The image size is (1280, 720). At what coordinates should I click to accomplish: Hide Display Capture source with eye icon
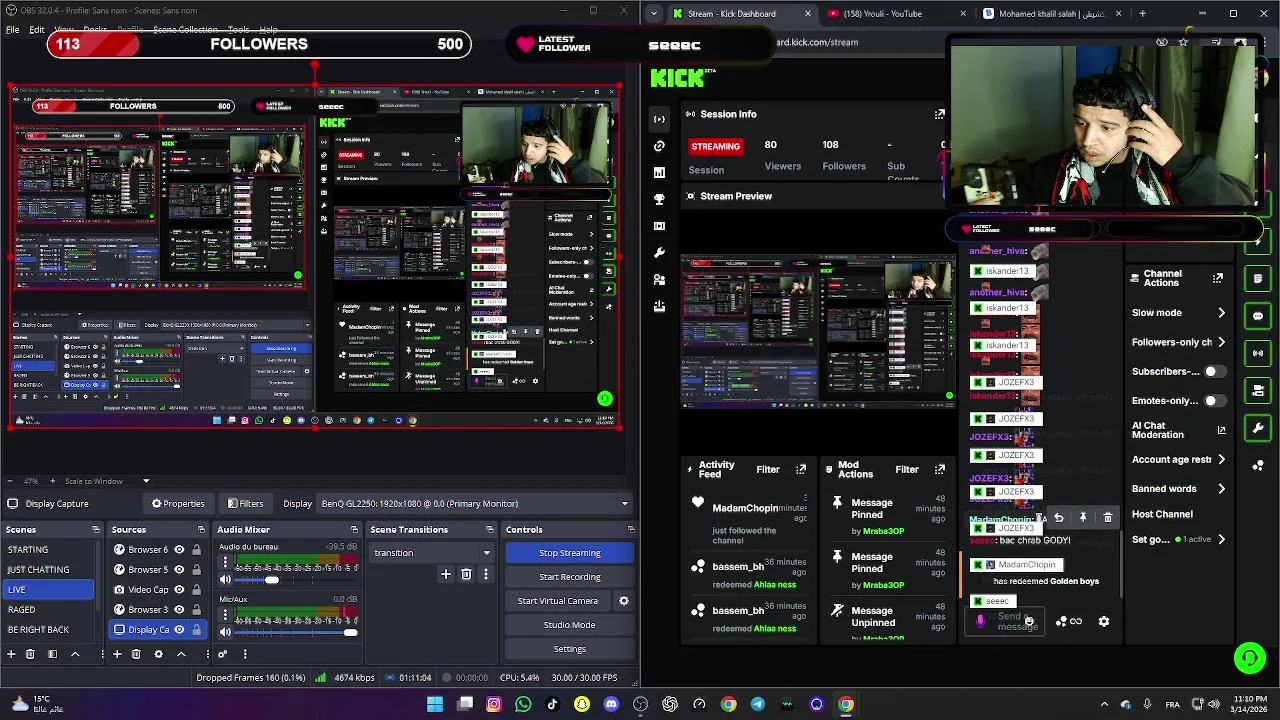pyautogui.click(x=180, y=629)
